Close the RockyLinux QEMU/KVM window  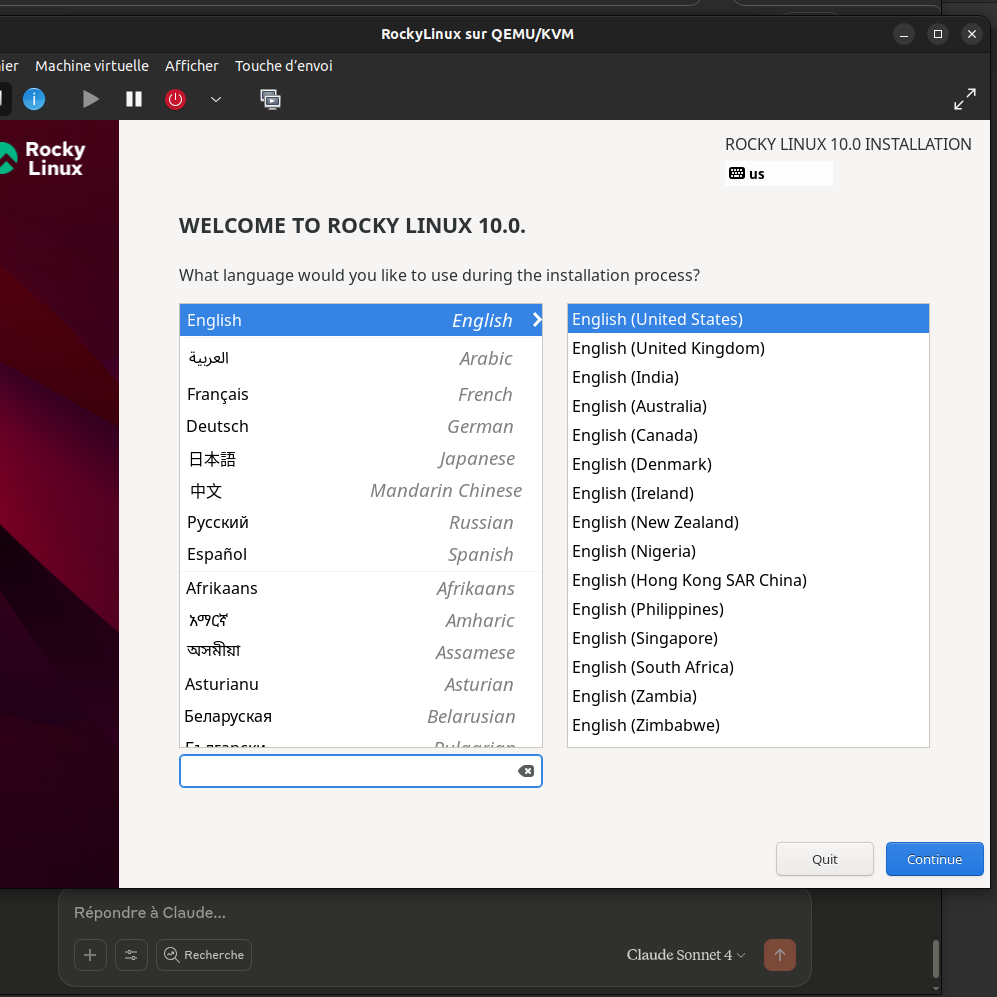pos(972,34)
